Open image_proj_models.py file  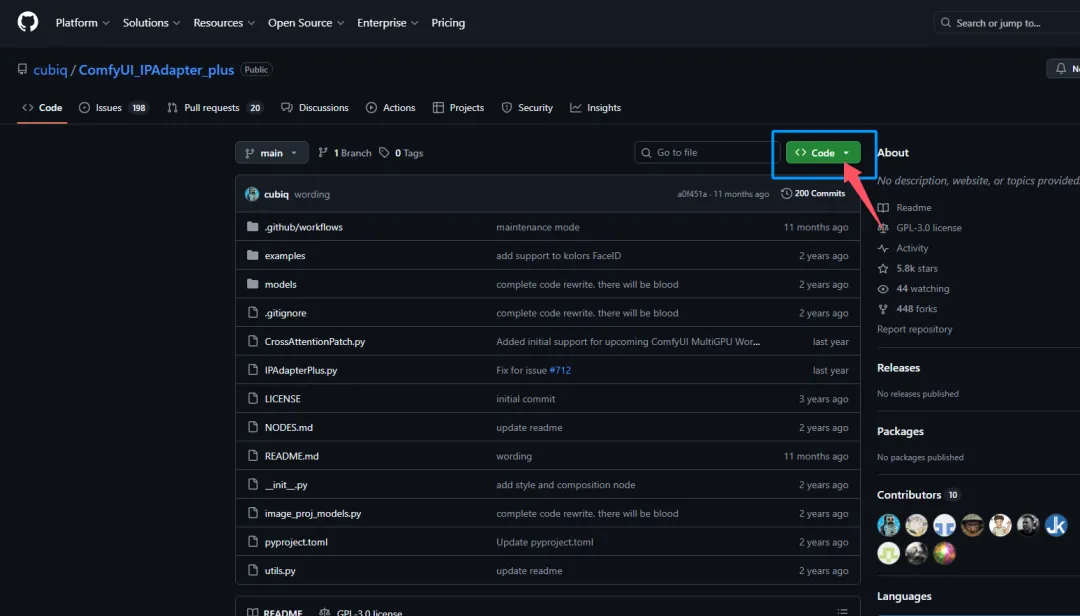[x=313, y=513]
